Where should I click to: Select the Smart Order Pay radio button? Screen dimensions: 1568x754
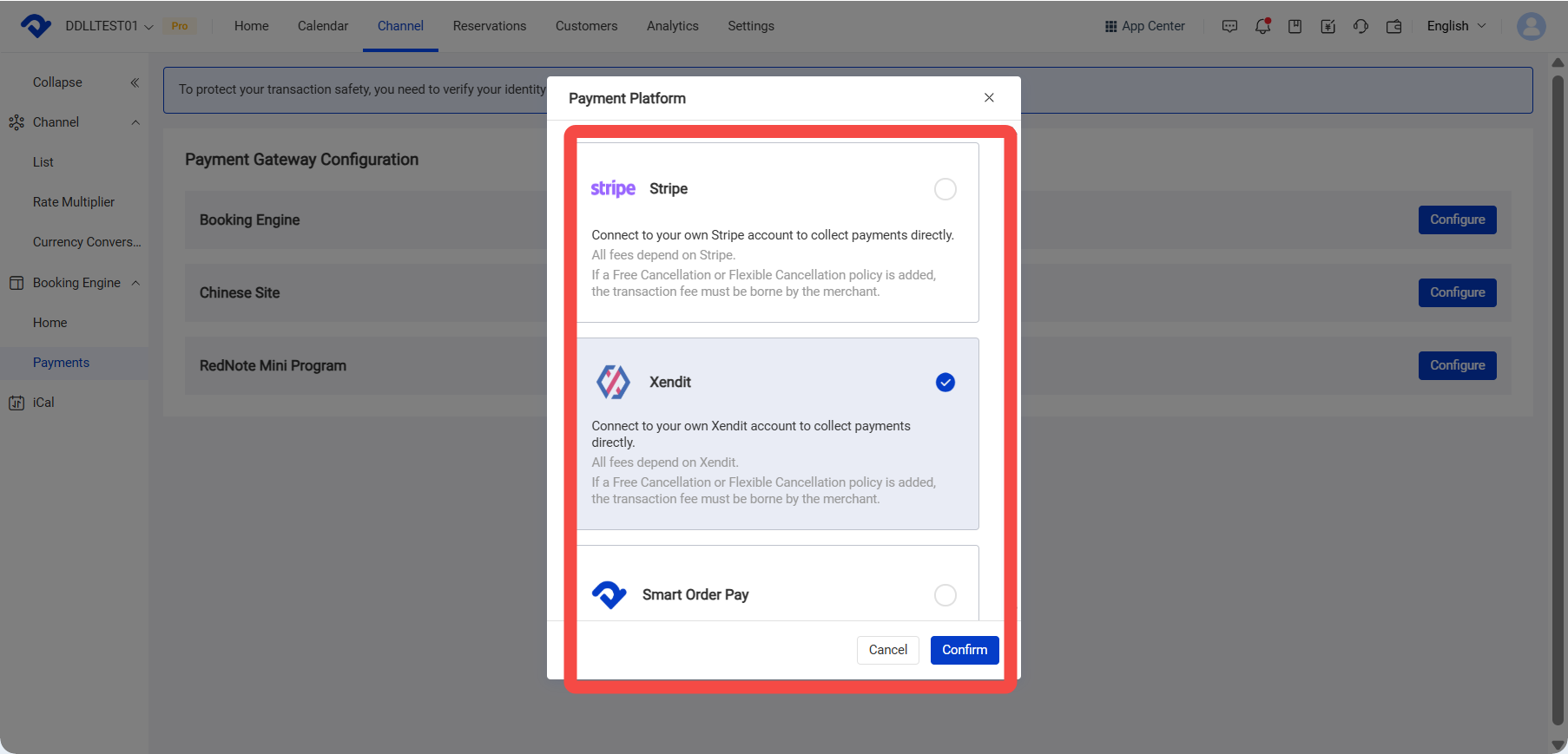click(x=945, y=595)
